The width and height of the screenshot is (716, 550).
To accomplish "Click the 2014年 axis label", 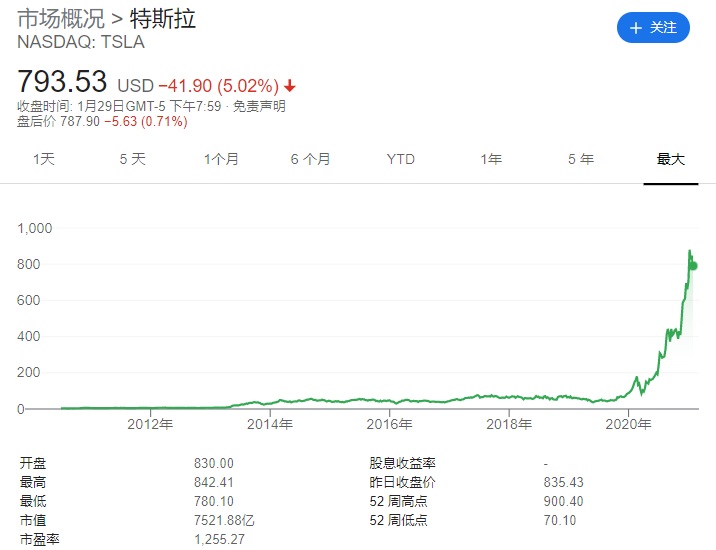I will [x=269, y=424].
